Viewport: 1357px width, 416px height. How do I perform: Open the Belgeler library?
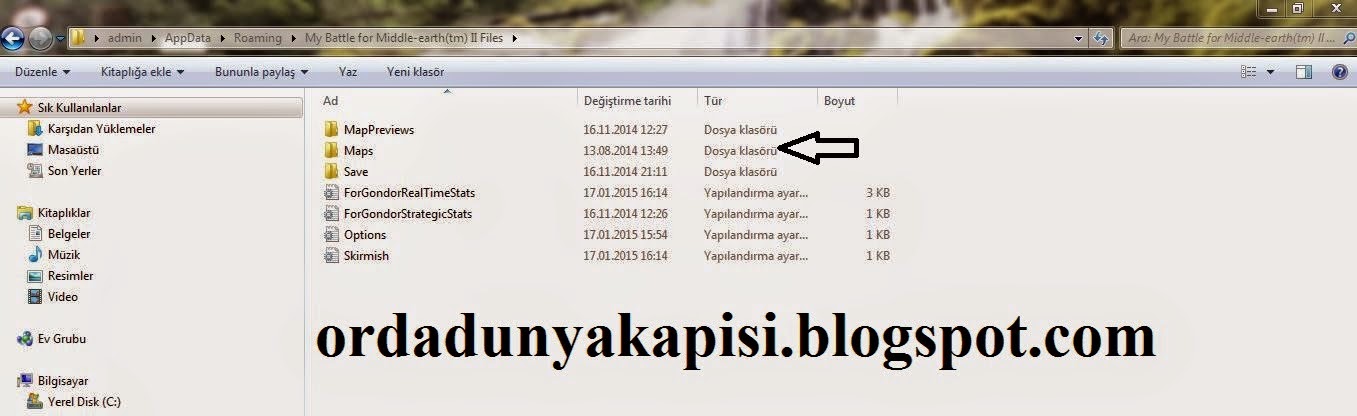69,234
